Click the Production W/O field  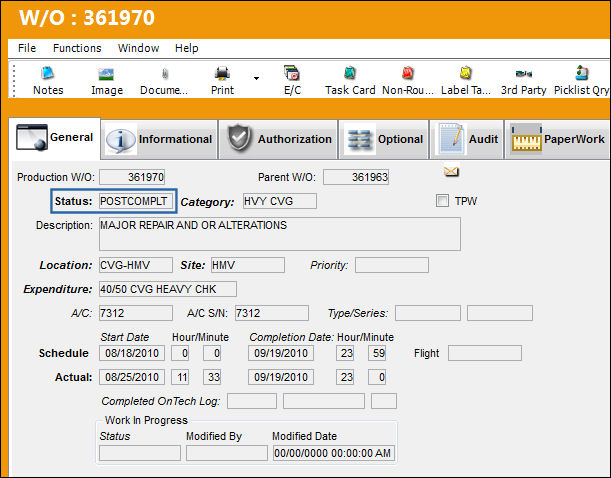pos(132,177)
